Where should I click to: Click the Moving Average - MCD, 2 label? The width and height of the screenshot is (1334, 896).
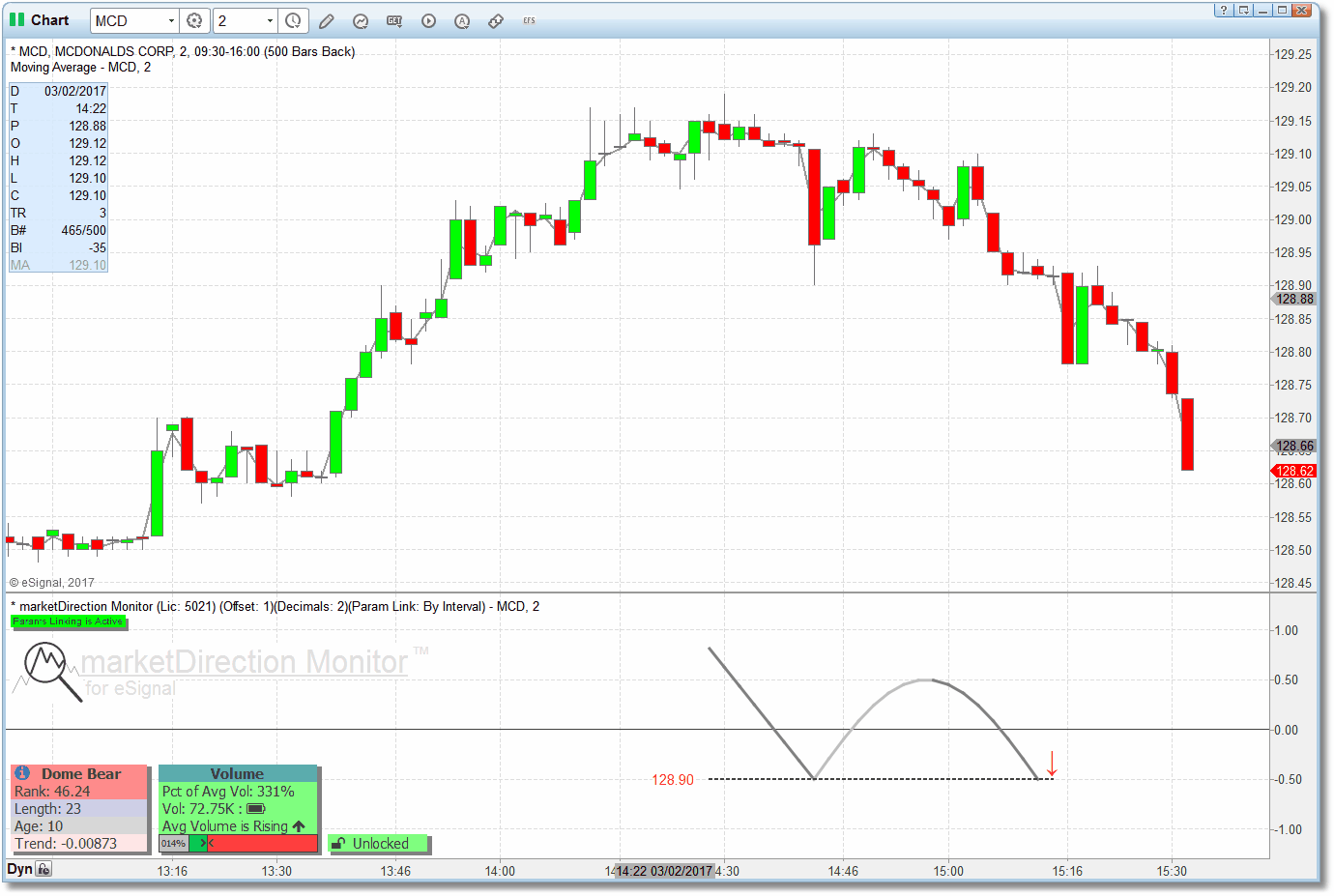[80, 68]
